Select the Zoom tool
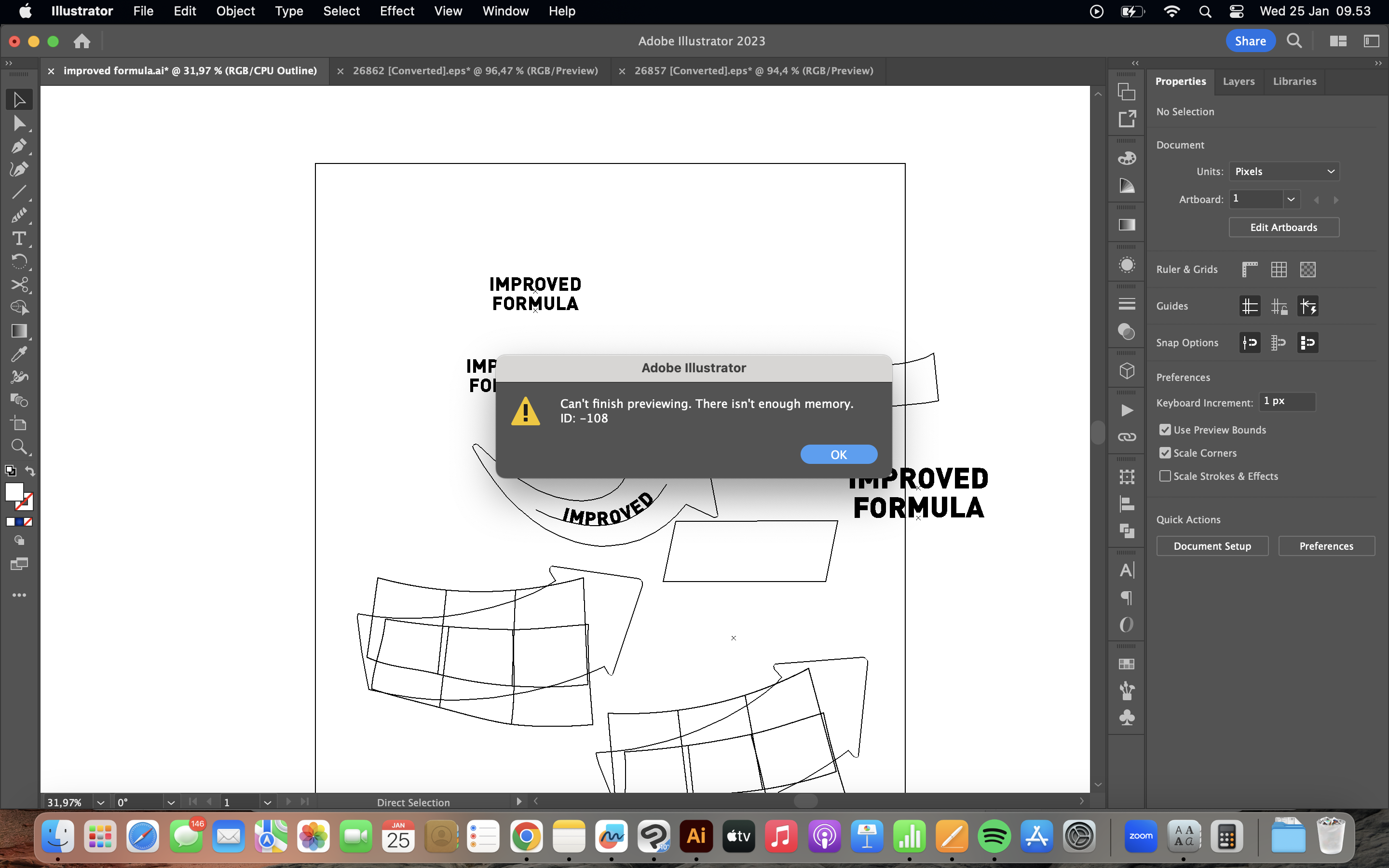The height and width of the screenshot is (868, 1389). pyautogui.click(x=19, y=447)
